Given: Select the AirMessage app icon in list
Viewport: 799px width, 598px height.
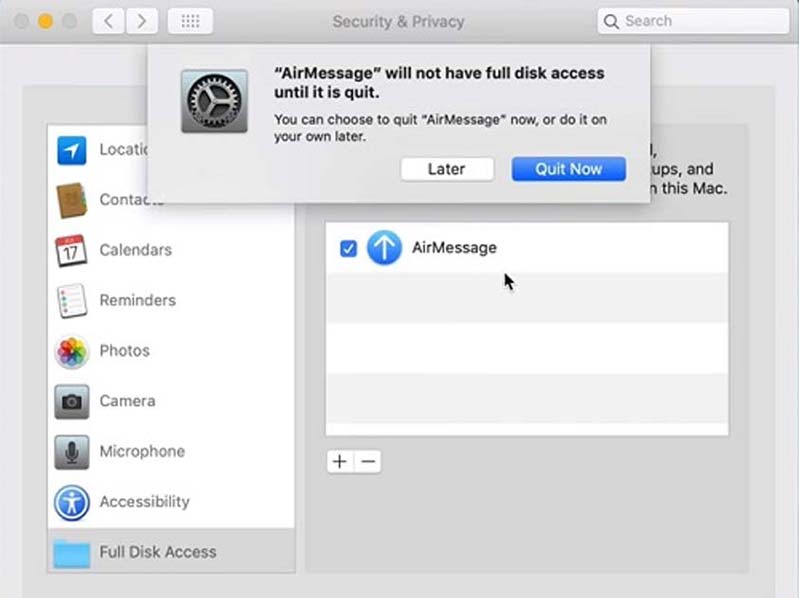Looking at the screenshot, I should coord(384,248).
